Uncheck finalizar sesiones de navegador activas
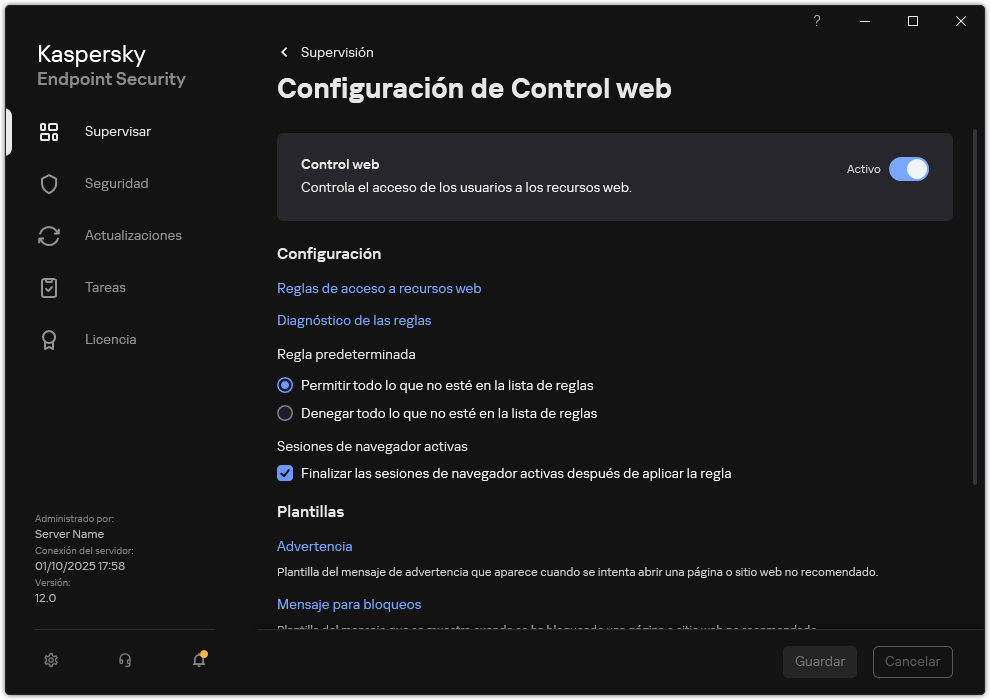Screen dimensions: 990x700 pos(285,473)
